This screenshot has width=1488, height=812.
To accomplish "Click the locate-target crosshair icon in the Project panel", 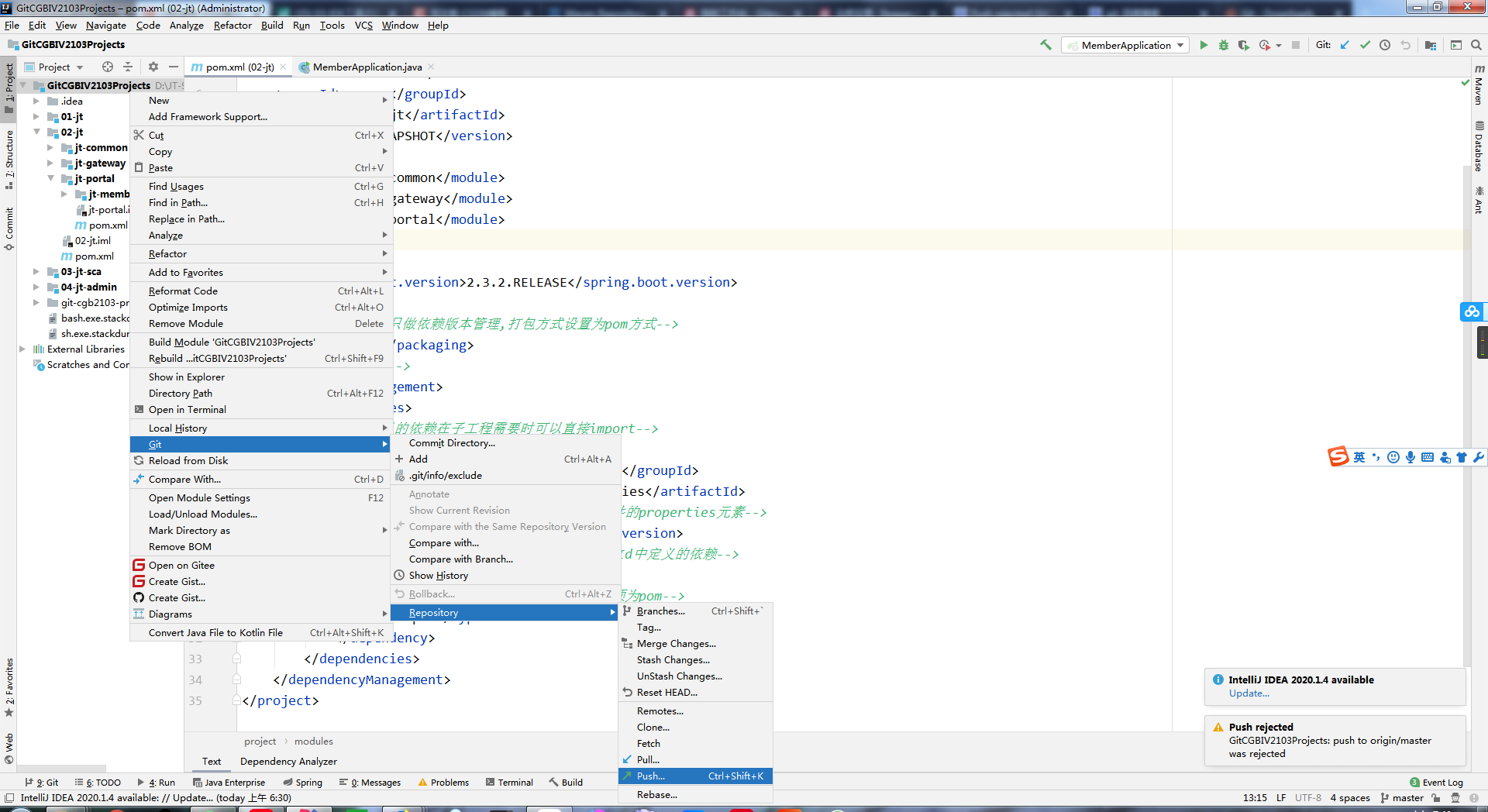I will pyautogui.click(x=108, y=67).
